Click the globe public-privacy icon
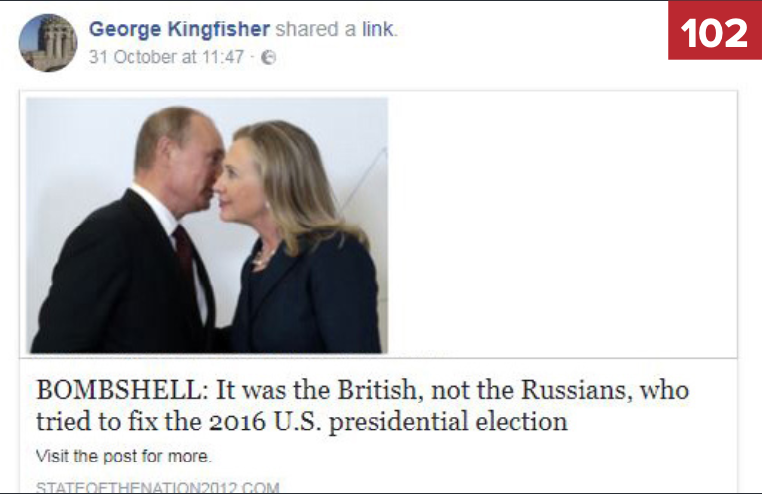Screen dimensions: 762x494 (268, 57)
